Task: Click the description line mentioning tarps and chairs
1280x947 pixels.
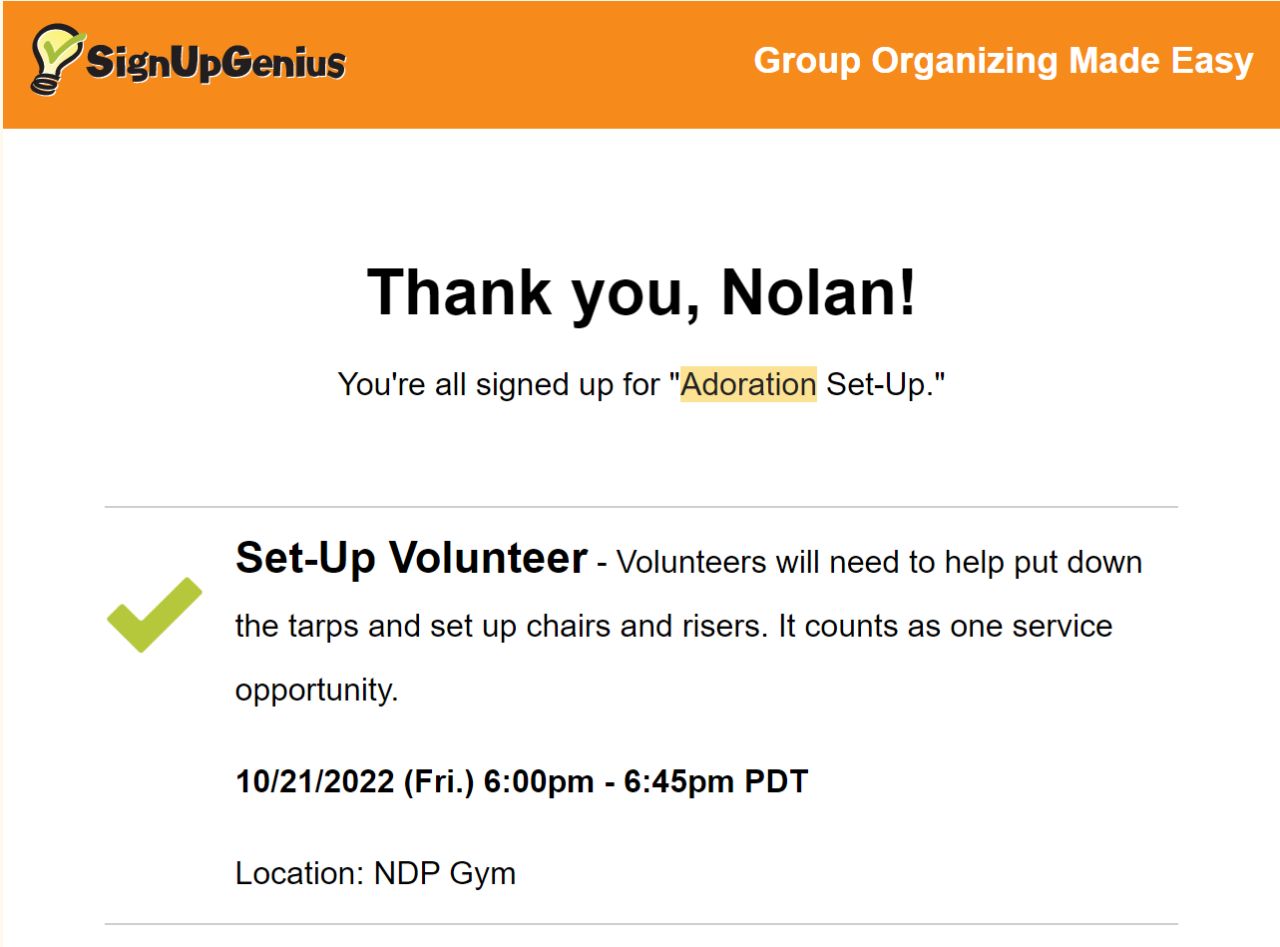Action: tap(673, 626)
